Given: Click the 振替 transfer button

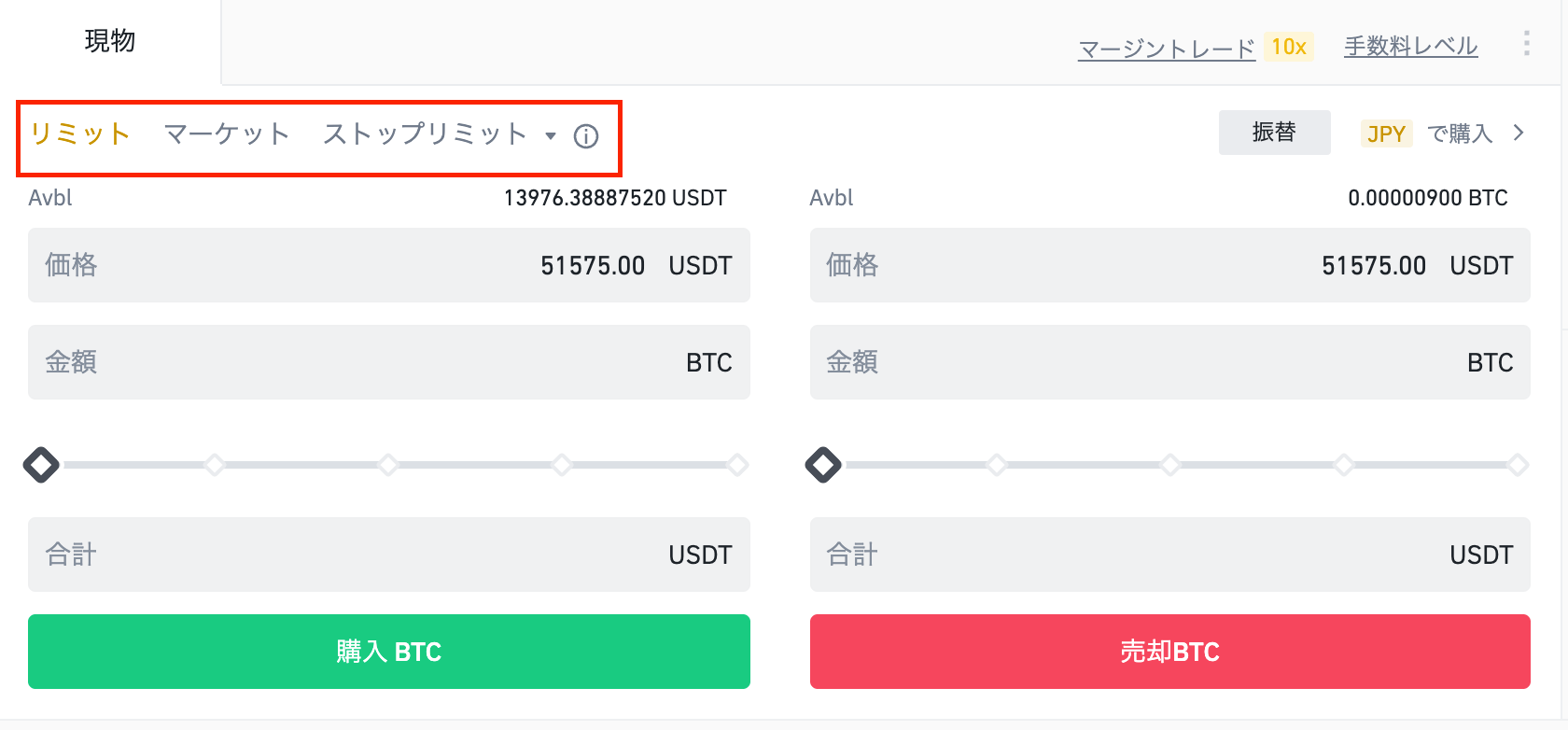Looking at the screenshot, I should pyautogui.click(x=1274, y=133).
